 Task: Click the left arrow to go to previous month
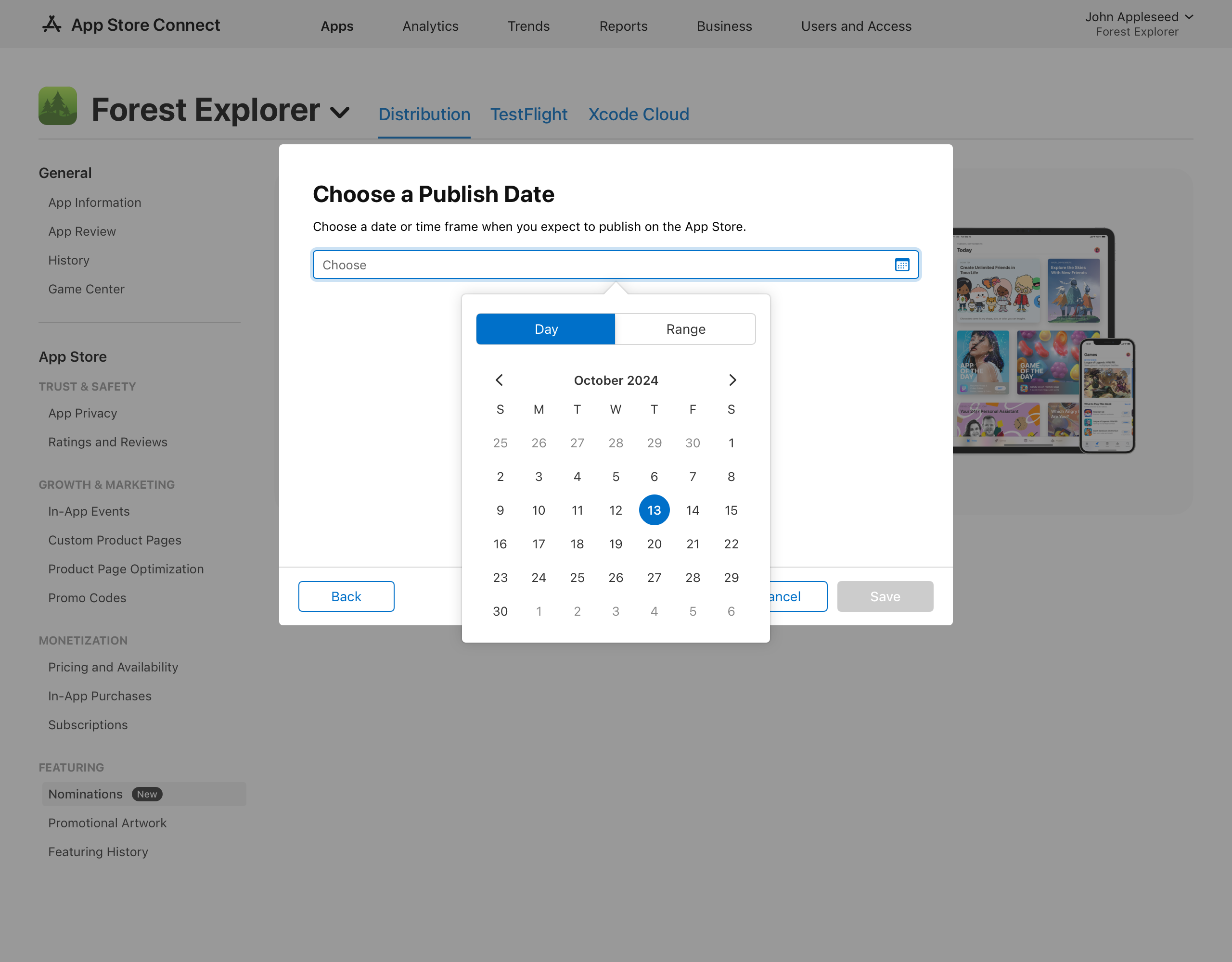[x=500, y=380]
